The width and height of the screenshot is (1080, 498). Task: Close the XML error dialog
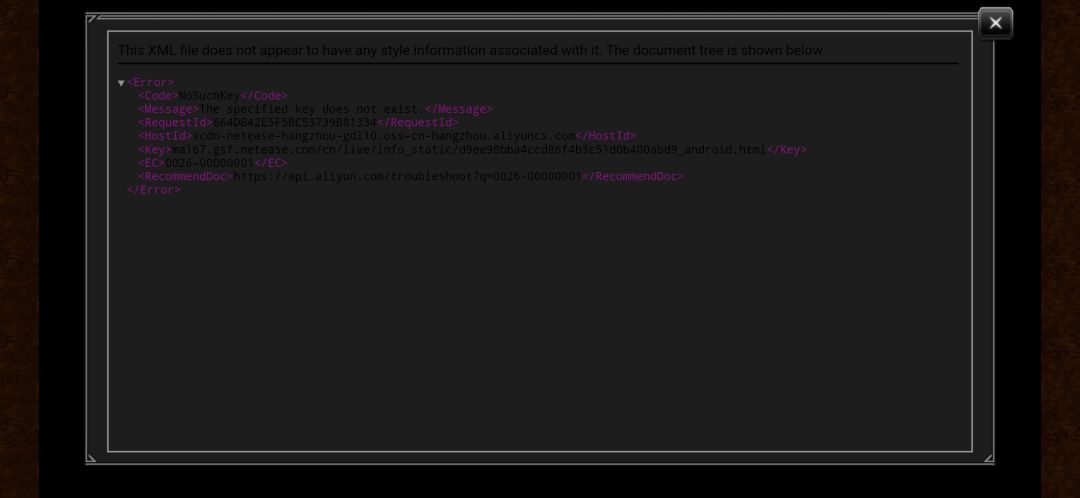[x=995, y=23]
